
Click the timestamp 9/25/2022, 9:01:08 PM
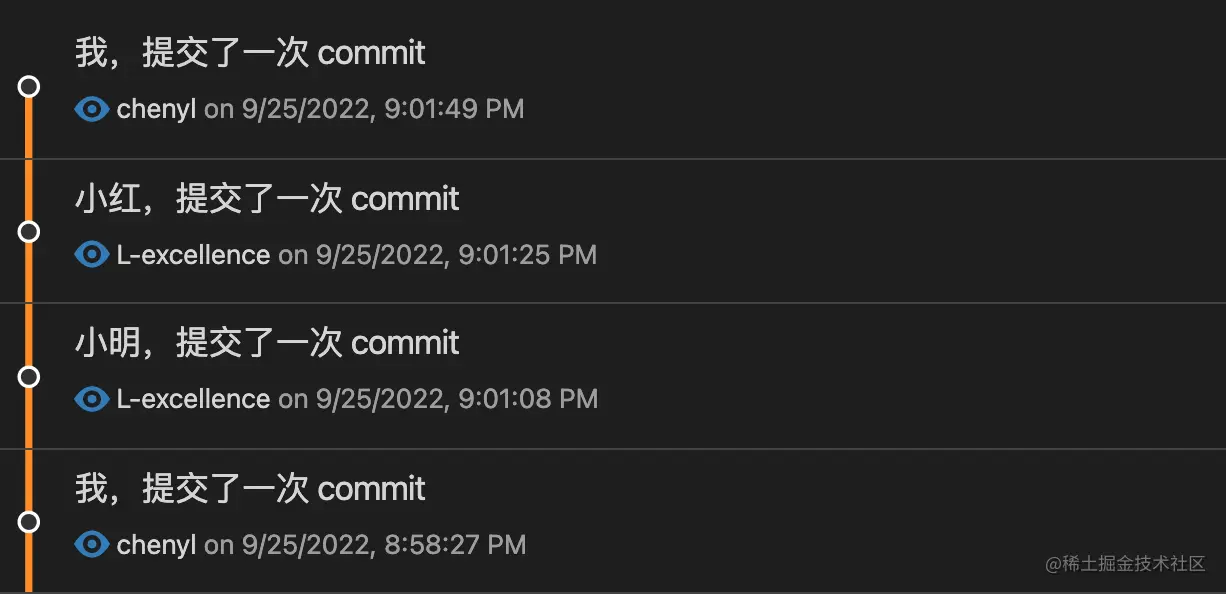coord(457,399)
